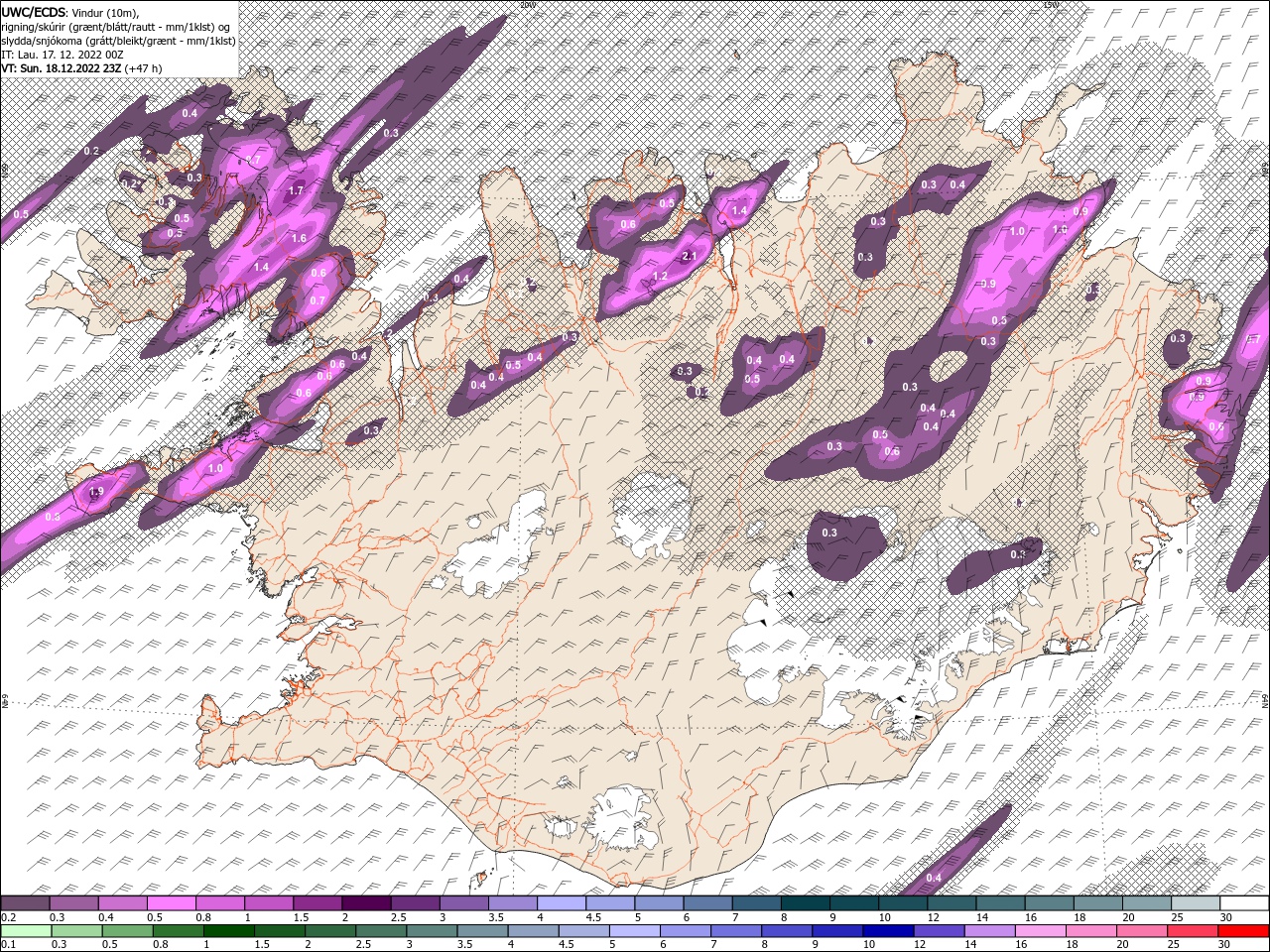This screenshot has height=952, width=1270.
Task: Select the '7' label in the upper legend row
Action: [734, 917]
